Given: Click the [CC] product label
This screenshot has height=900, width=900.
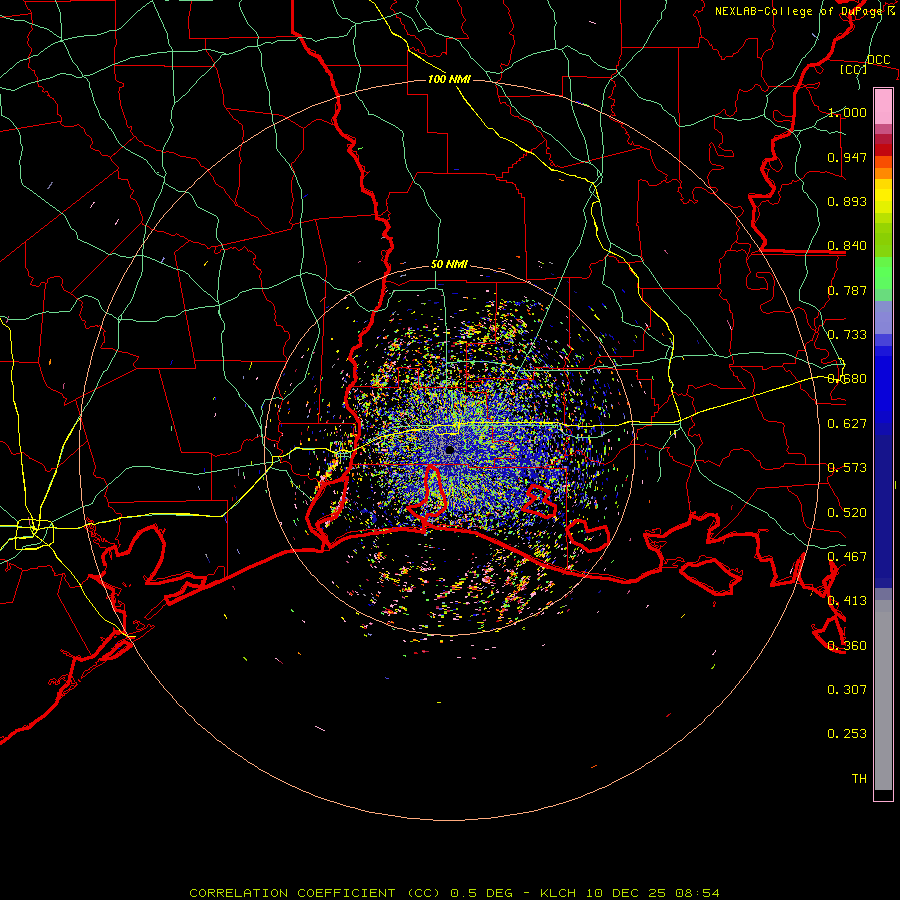Looking at the screenshot, I should coord(854,69).
